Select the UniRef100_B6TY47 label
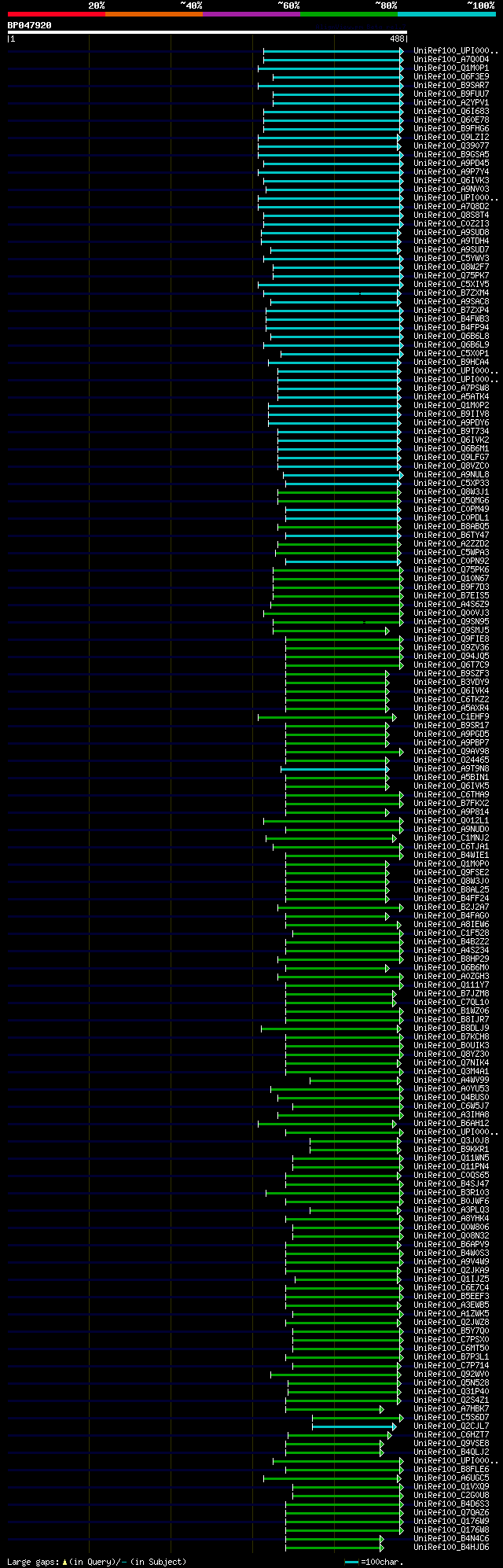The width and height of the screenshot is (503, 1568). click(451, 535)
